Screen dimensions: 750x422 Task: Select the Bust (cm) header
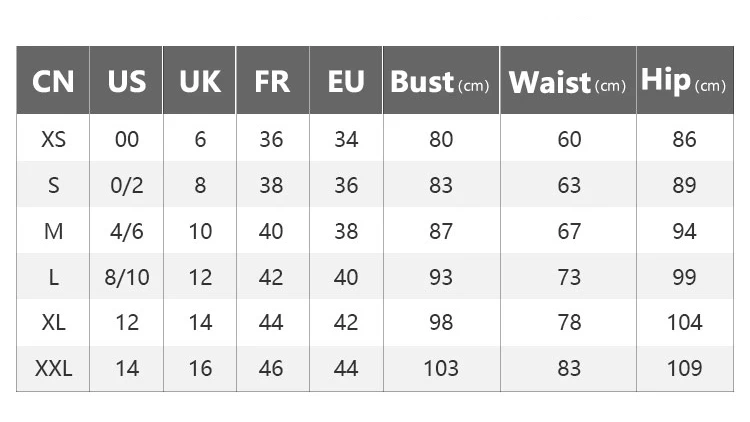pos(441,80)
